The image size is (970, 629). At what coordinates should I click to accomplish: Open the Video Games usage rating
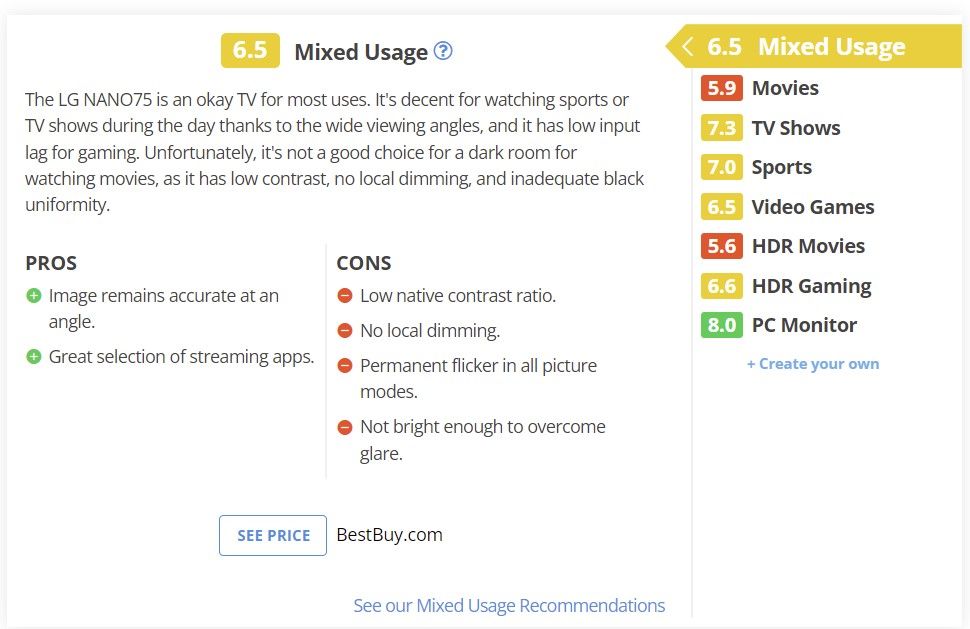click(x=812, y=207)
